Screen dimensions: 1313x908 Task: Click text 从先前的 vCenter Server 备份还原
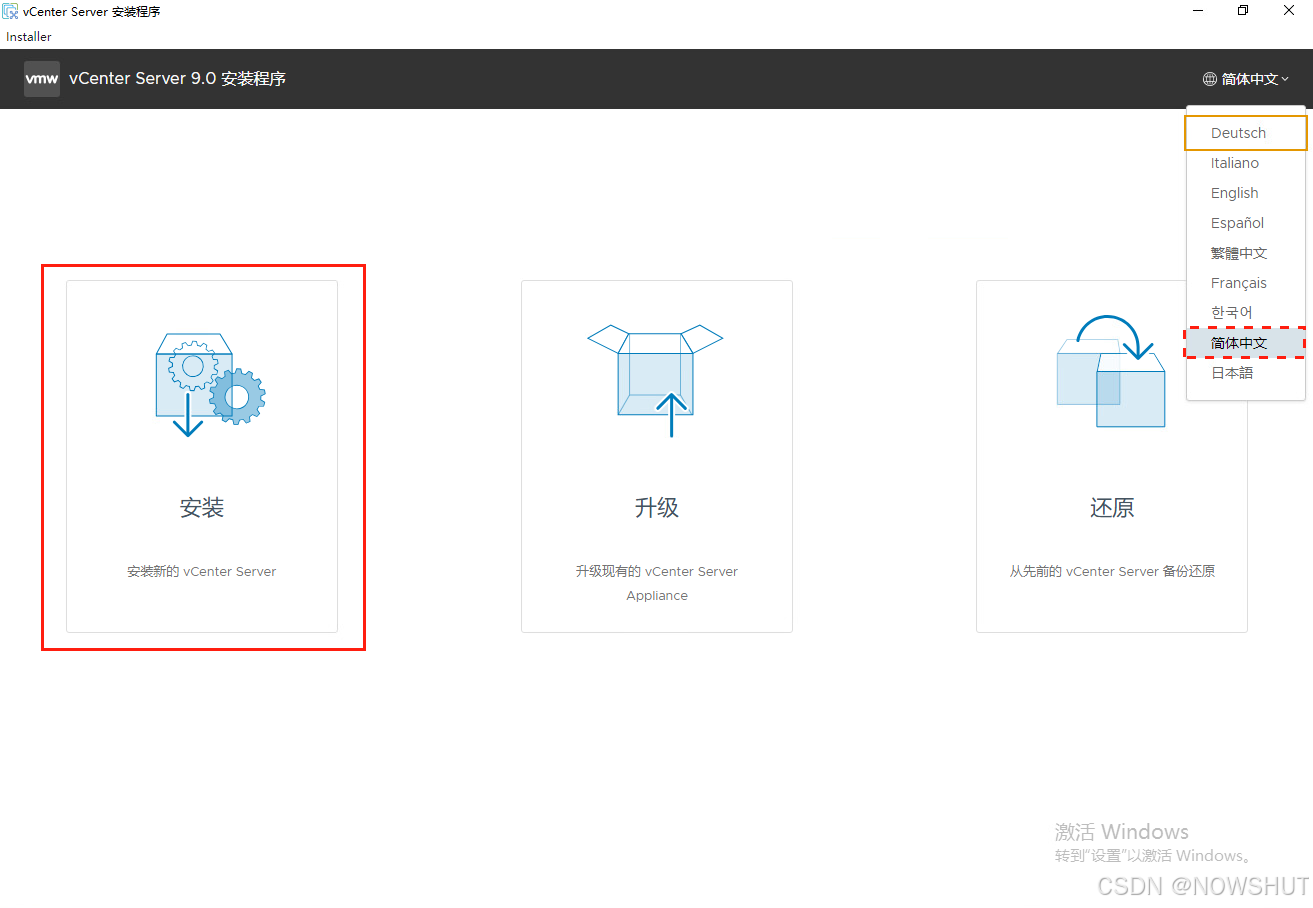point(1112,572)
